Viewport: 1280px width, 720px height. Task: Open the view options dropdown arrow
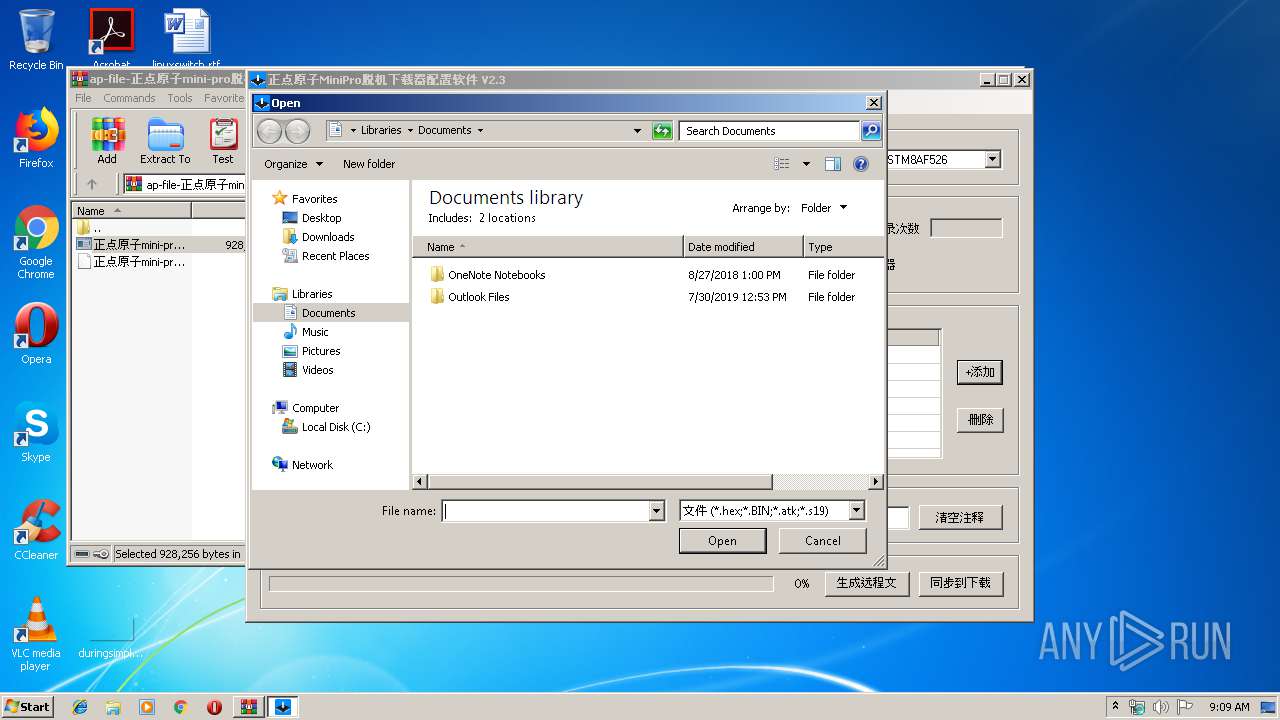click(806, 164)
